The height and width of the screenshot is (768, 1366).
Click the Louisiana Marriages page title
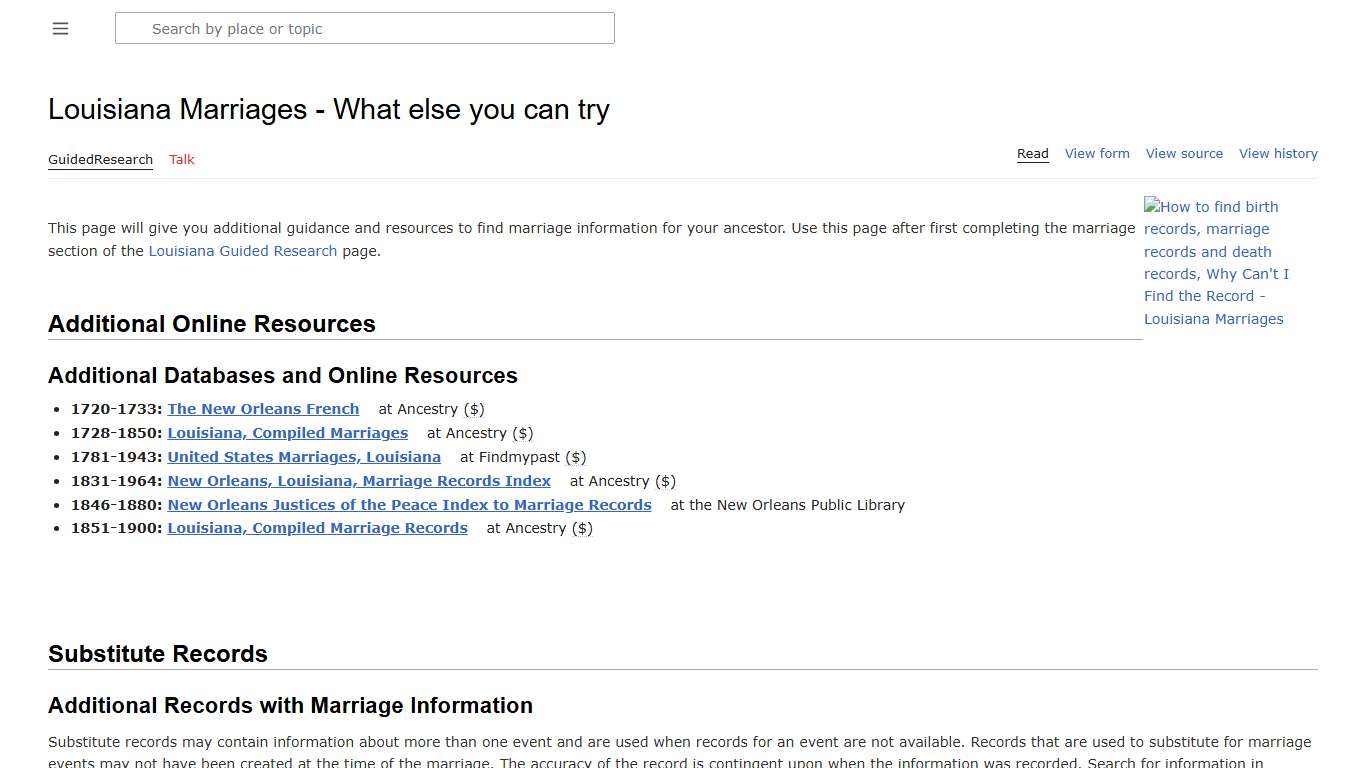click(328, 109)
